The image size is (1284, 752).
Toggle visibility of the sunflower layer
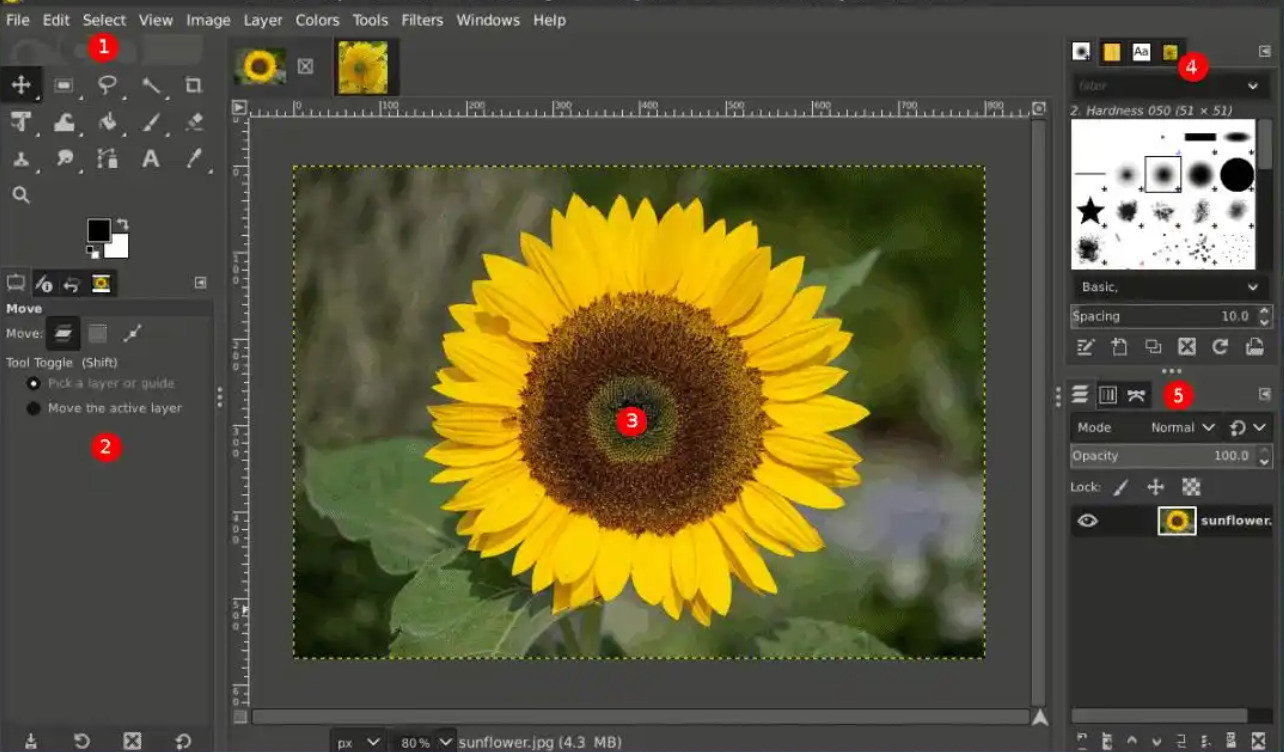click(x=1087, y=520)
